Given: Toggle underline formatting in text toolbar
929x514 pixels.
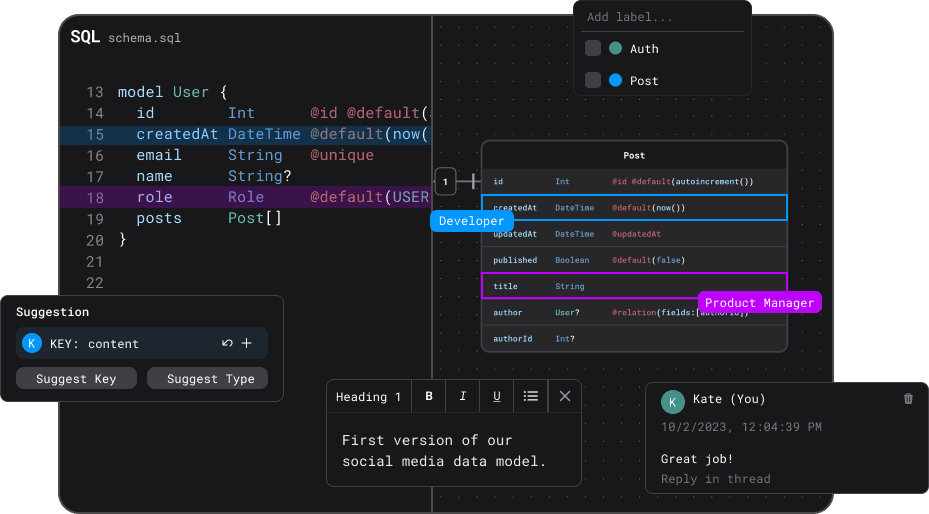Looking at the screenshot, I should (497, 396).
